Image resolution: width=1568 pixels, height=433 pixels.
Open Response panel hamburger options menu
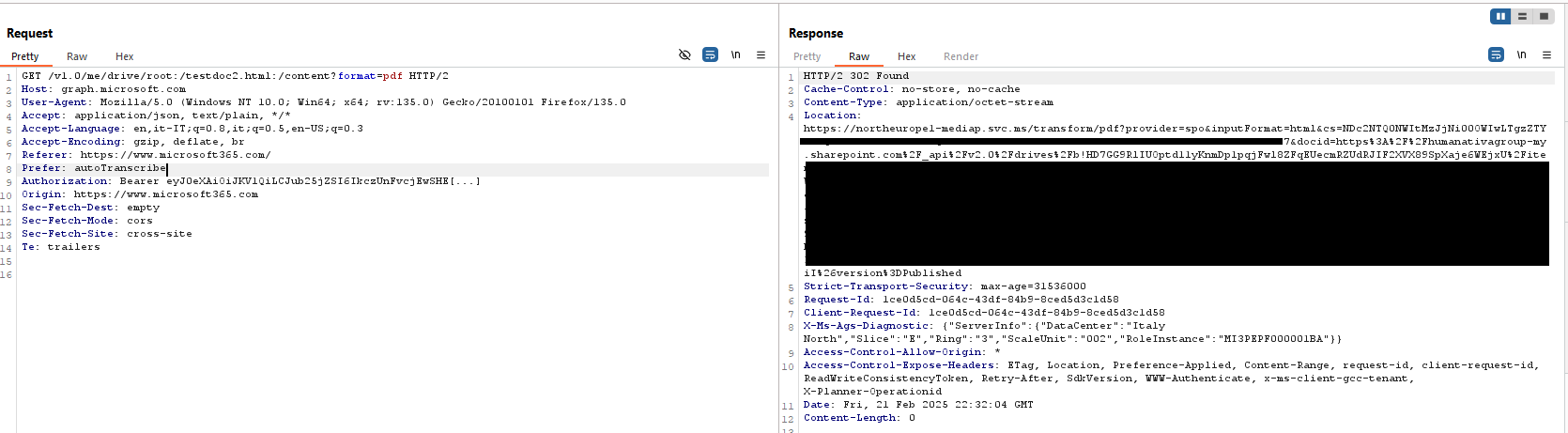pyautogui.click(x=1547, y=55)
